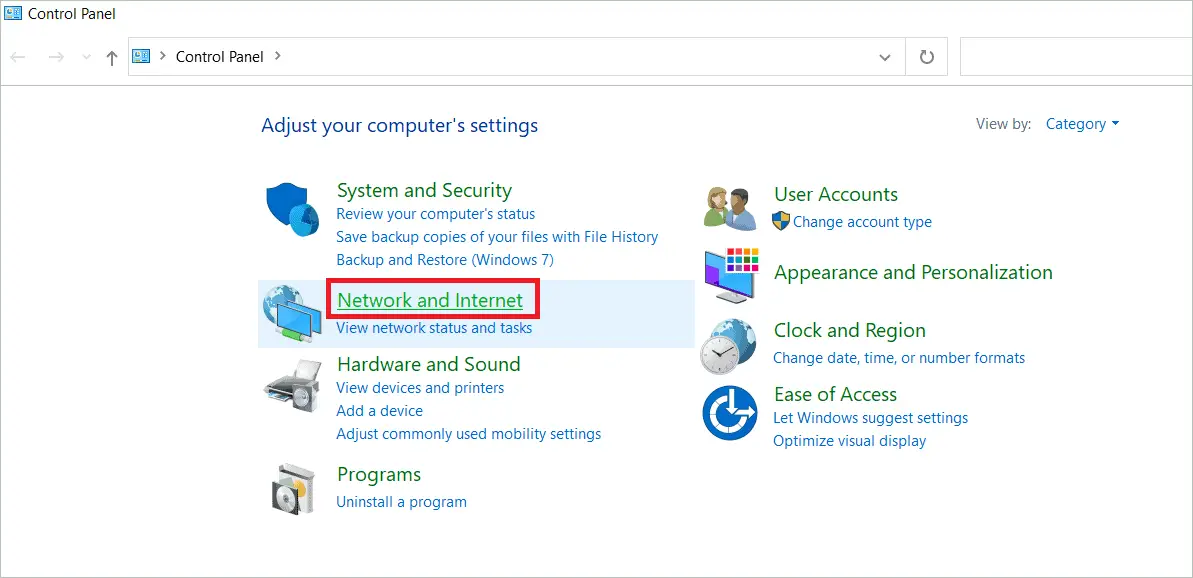Click the Clock and Region globe clock icon
The height and width of the screenshot is (578, 1193).
click(729, 346)
